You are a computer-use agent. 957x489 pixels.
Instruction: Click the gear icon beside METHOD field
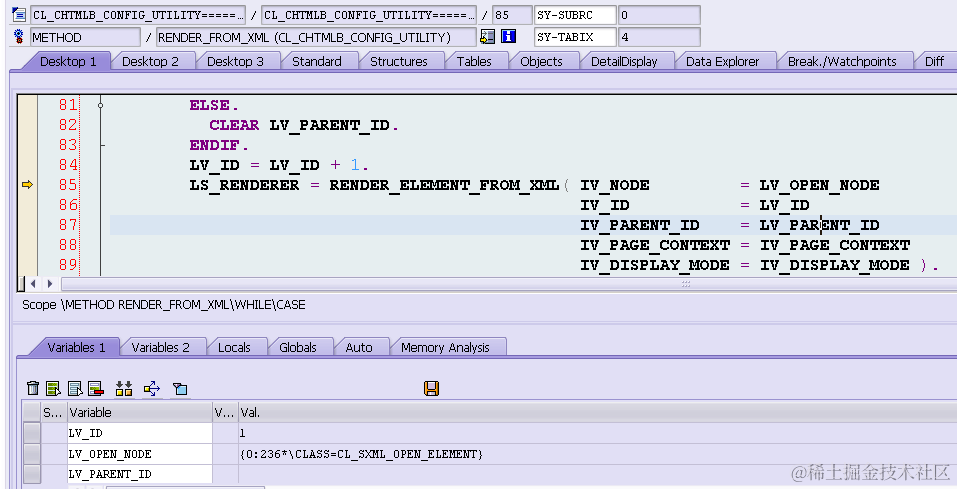pyautogui.click(x=19, y=37)
